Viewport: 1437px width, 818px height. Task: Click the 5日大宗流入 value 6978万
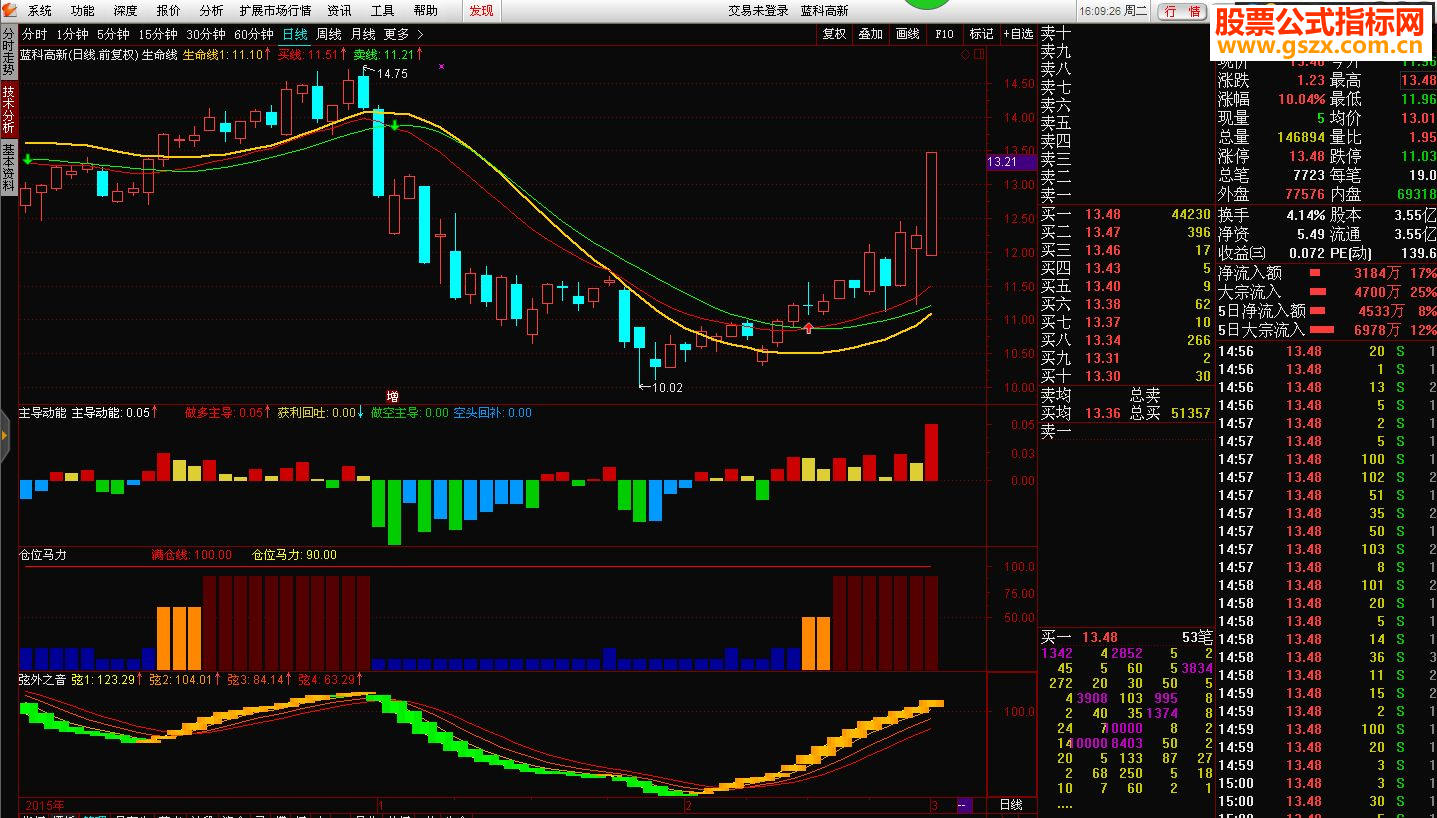(x=1377, y=330)
